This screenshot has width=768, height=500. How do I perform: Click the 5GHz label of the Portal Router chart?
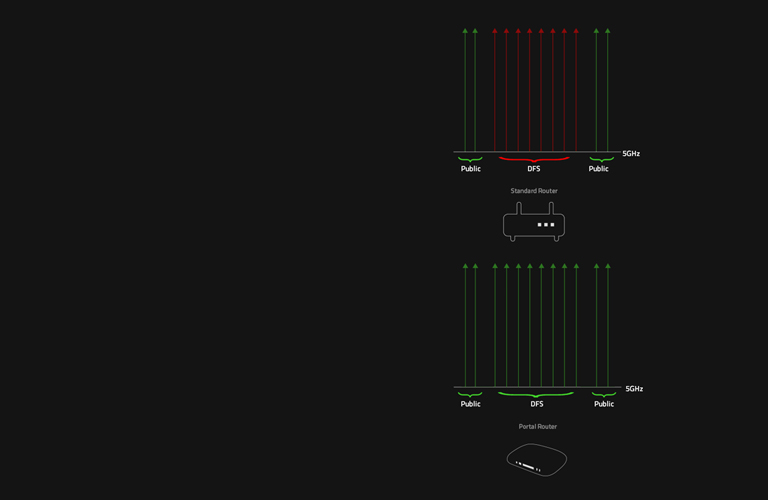click(634, 389)
